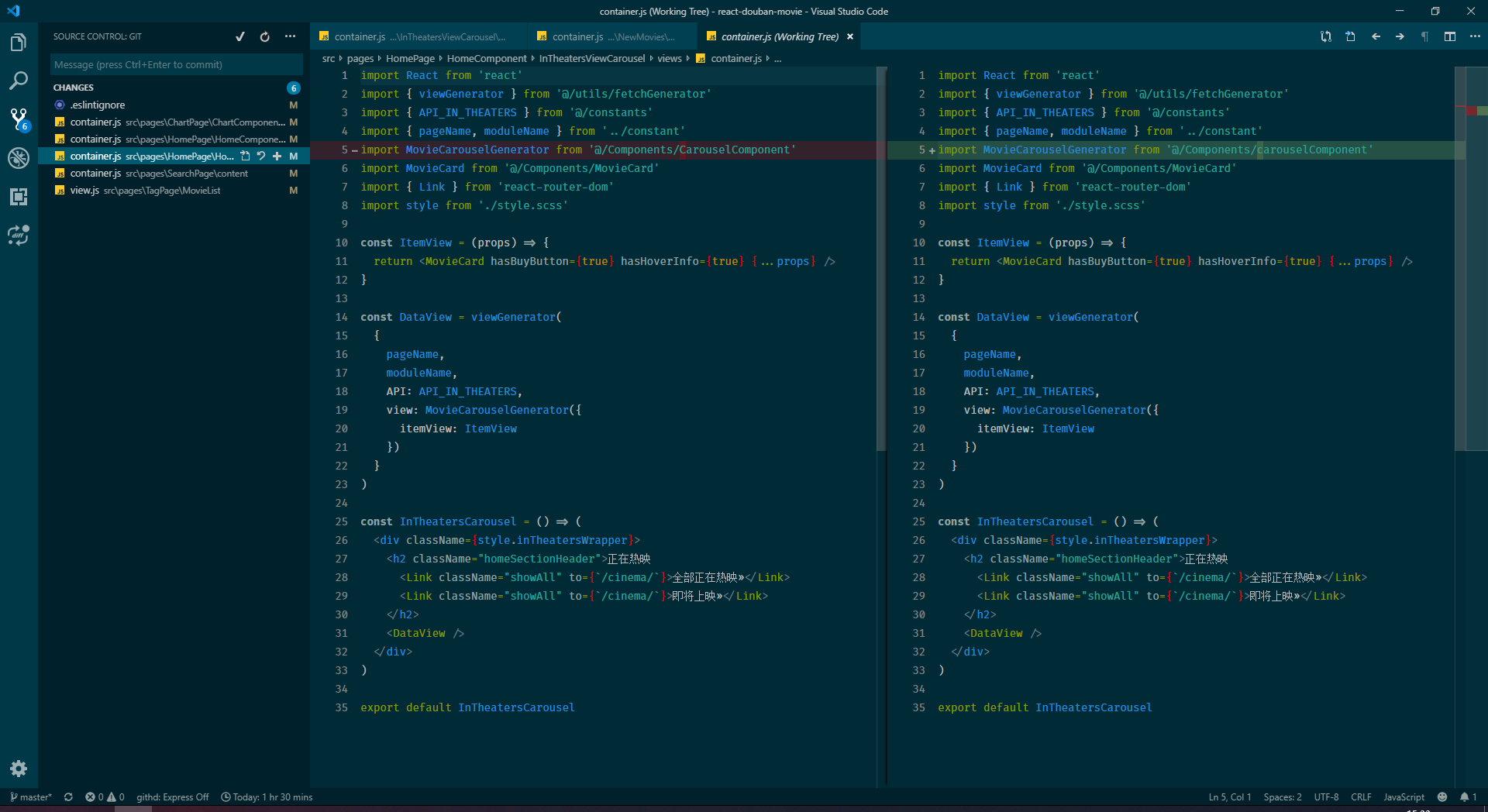Select view.js in TagPage MovieList
The height and width of the screenshot is (812, 1488).
click(x=174, y=190)
